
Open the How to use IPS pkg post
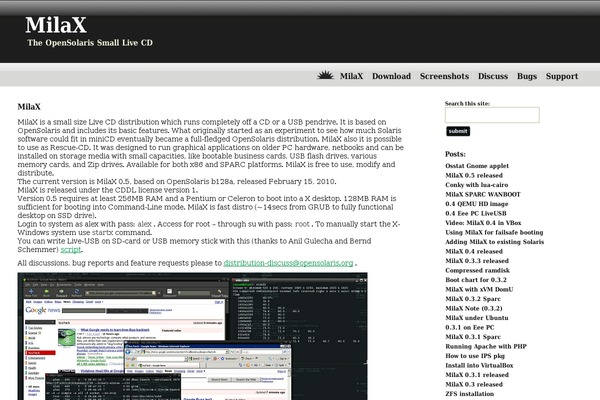click(474, 356)
